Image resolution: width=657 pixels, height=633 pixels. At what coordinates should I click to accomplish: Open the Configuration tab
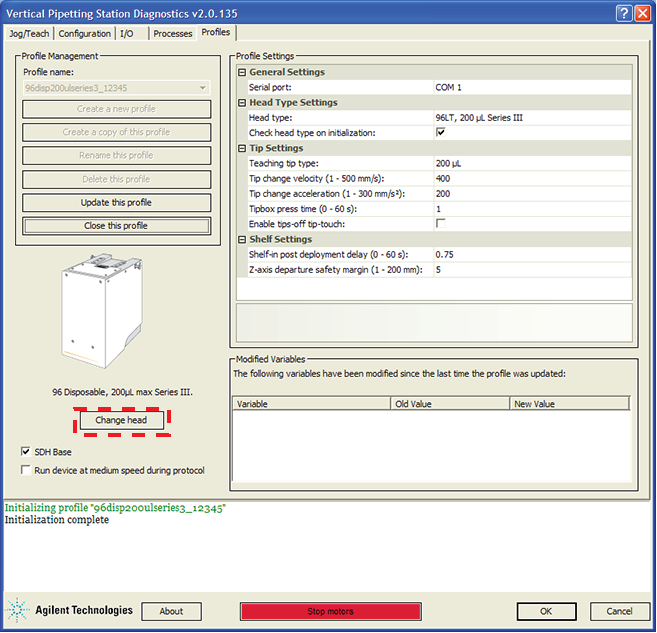pyautogui.click(x=84, y=33)
